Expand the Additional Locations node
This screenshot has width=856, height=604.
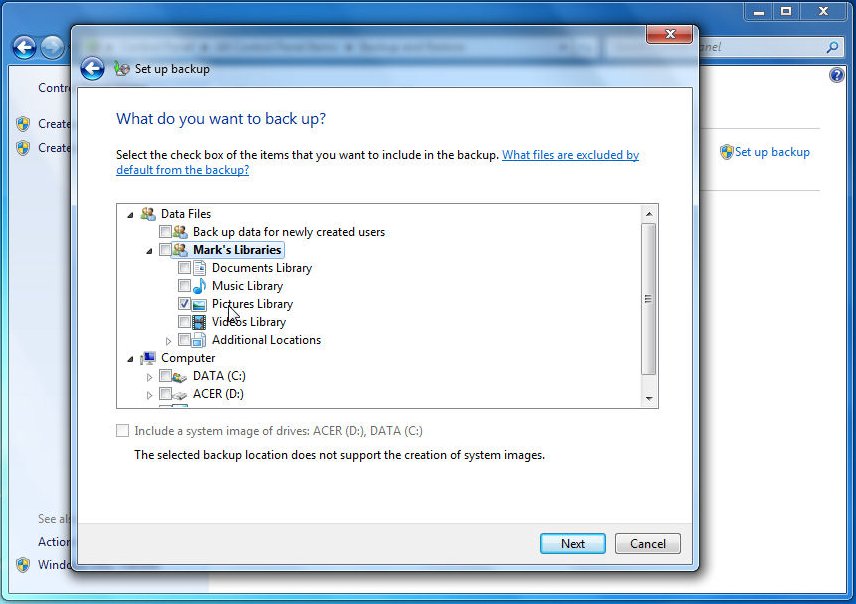pos(168,341)
